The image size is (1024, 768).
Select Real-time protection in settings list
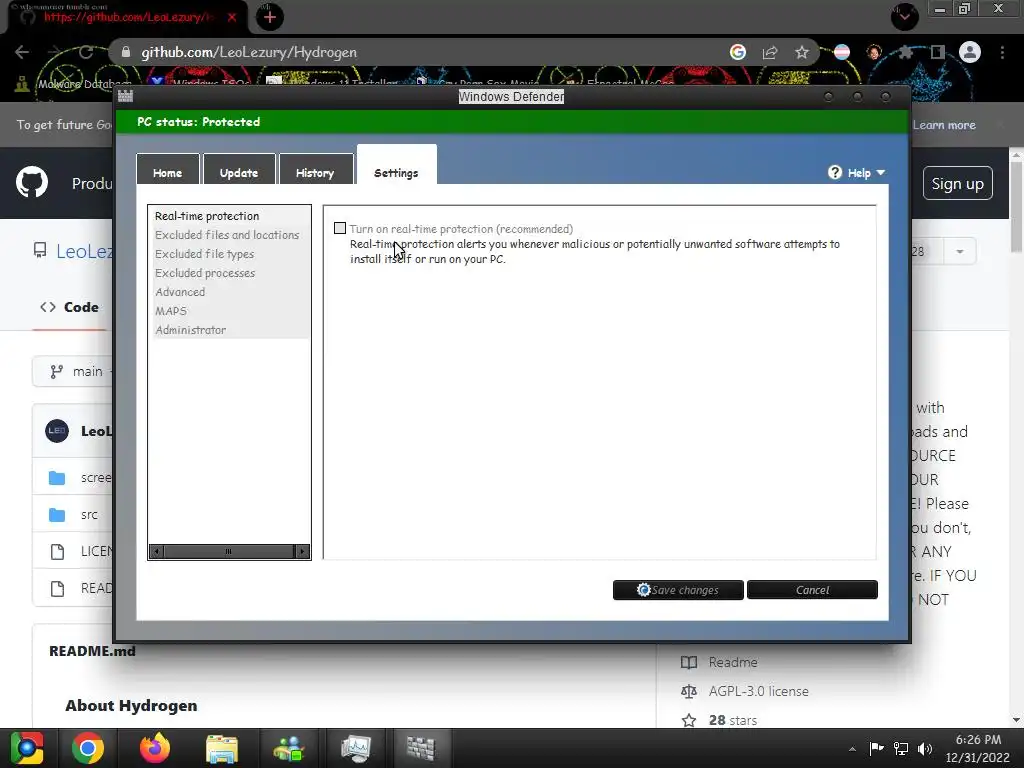coord(207,216)
